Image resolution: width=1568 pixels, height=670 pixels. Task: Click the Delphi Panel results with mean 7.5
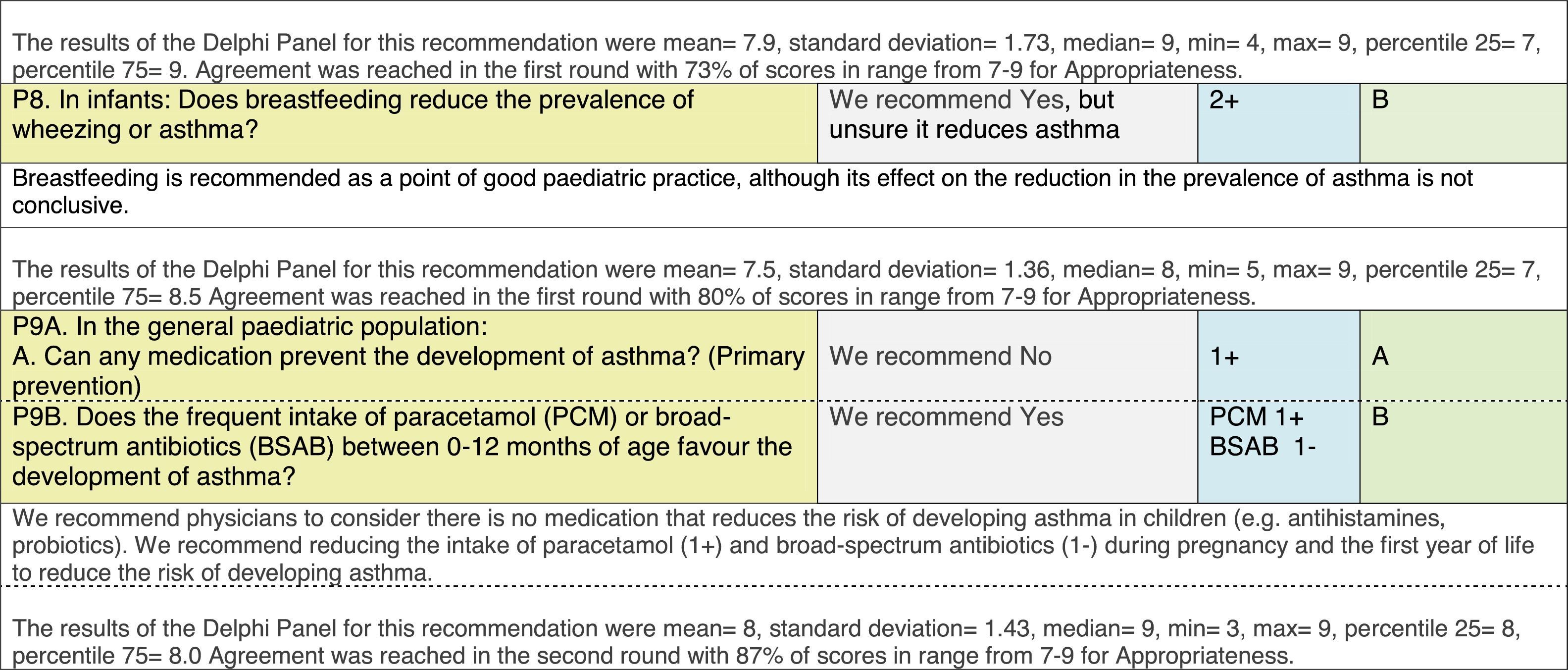(776, 269)
